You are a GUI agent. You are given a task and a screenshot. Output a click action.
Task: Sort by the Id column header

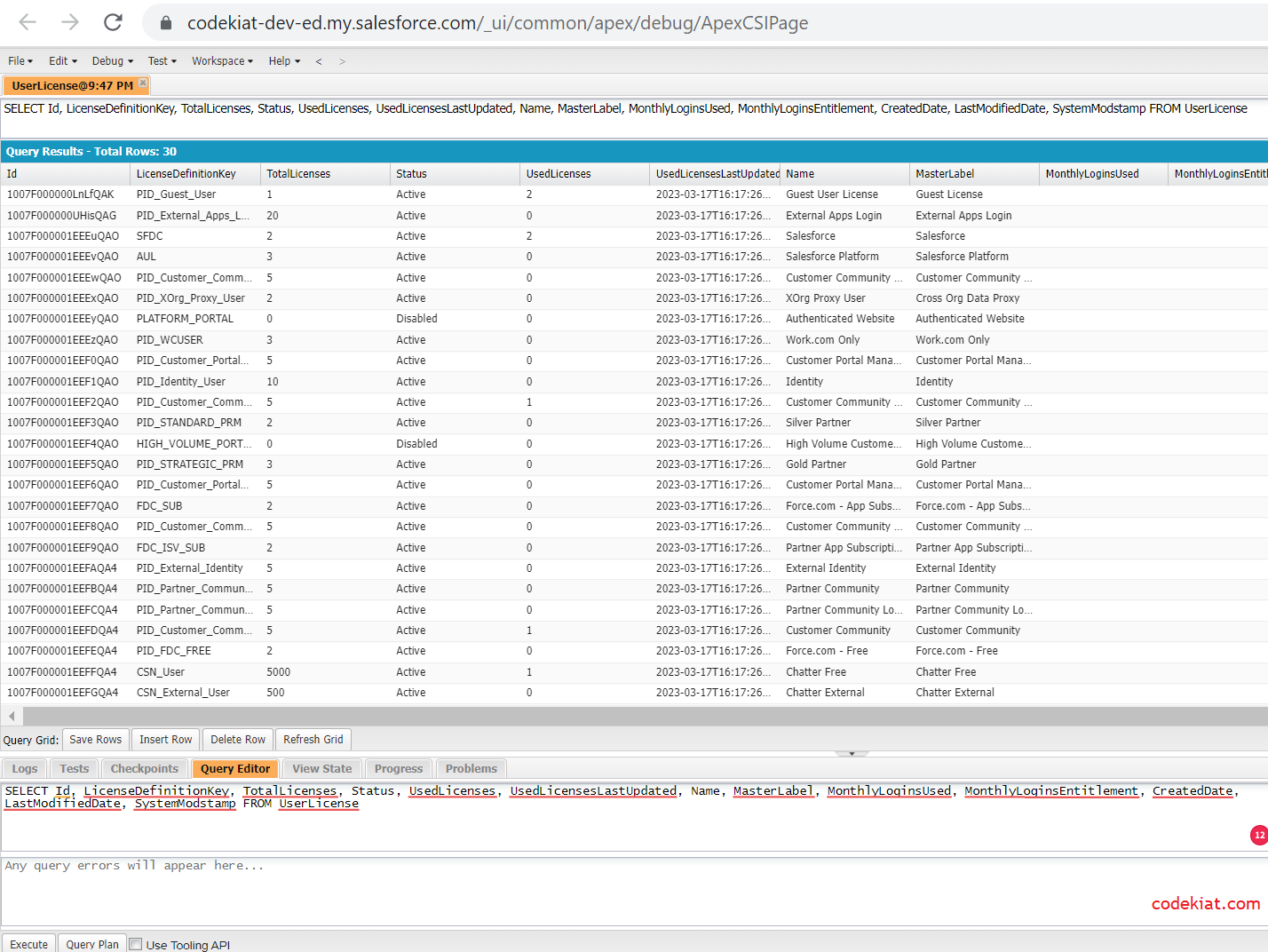(x=66, y=174)
